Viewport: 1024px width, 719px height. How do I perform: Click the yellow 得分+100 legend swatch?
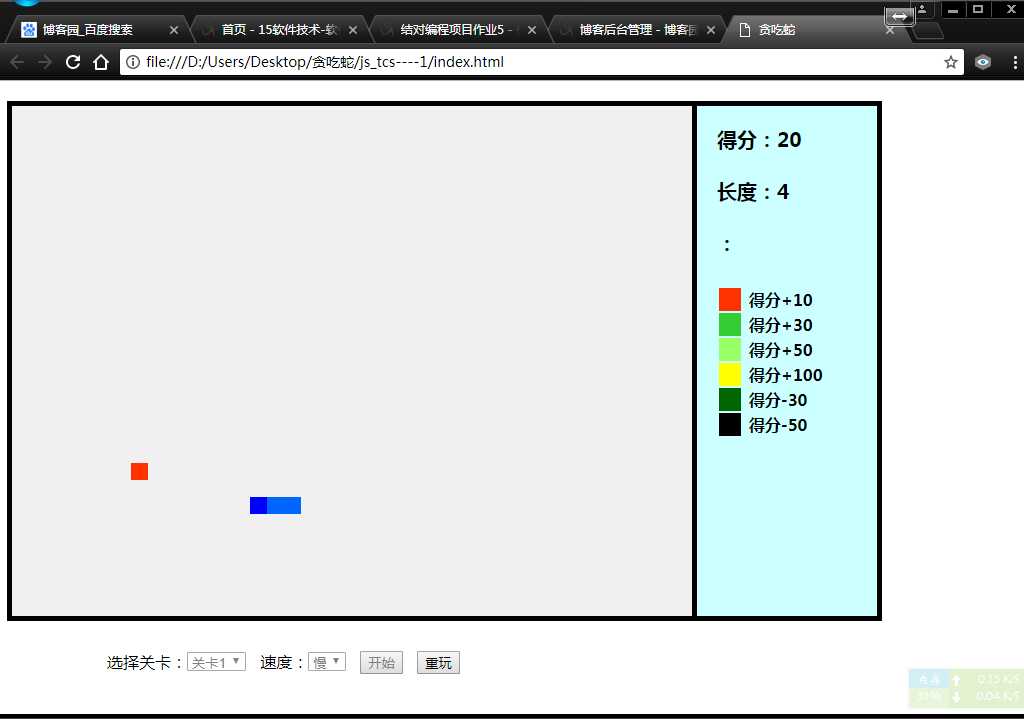[729, 374]
